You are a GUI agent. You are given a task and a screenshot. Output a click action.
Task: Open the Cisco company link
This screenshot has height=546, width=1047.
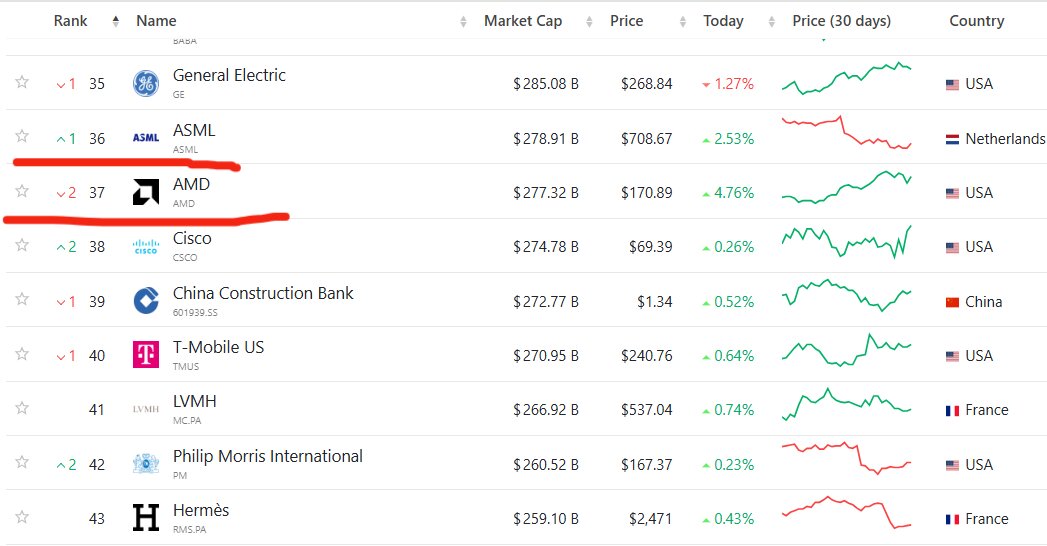192,239
